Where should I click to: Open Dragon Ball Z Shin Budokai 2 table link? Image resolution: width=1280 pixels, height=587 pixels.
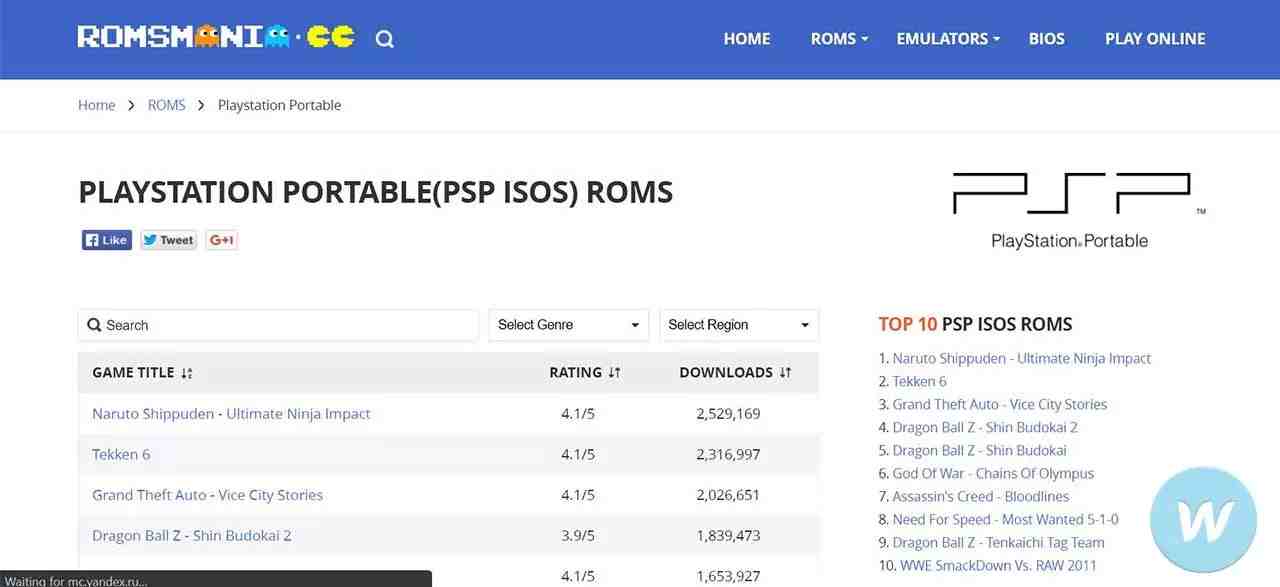click(192, 536)
